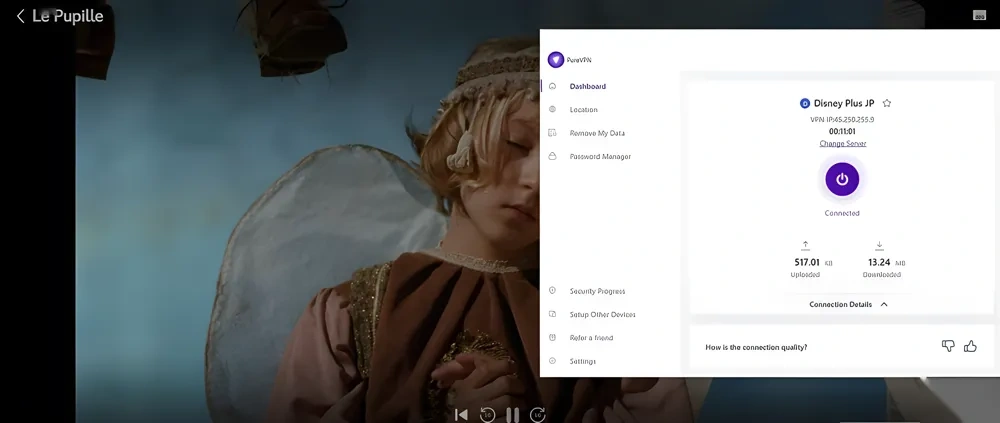Click the 00:11:01 connection timer

click(x=842, y=131)
